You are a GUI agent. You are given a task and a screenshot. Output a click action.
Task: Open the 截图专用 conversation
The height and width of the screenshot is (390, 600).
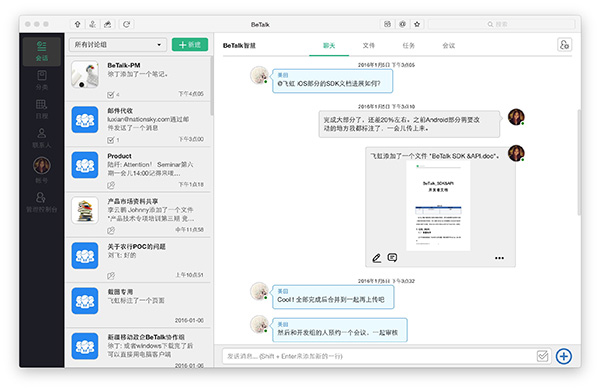tap(139, 305)
